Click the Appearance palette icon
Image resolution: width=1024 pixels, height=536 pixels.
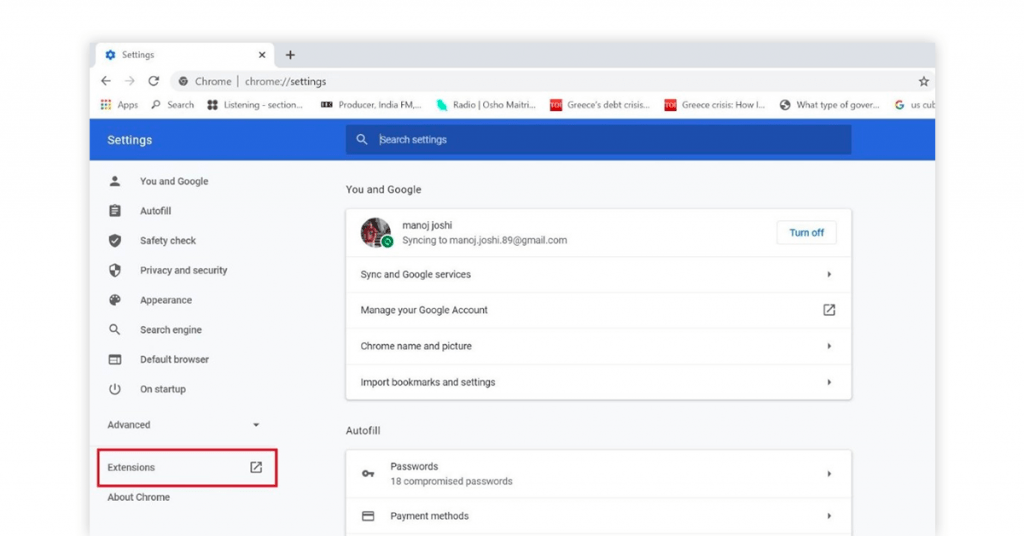[x=115, y=300]
